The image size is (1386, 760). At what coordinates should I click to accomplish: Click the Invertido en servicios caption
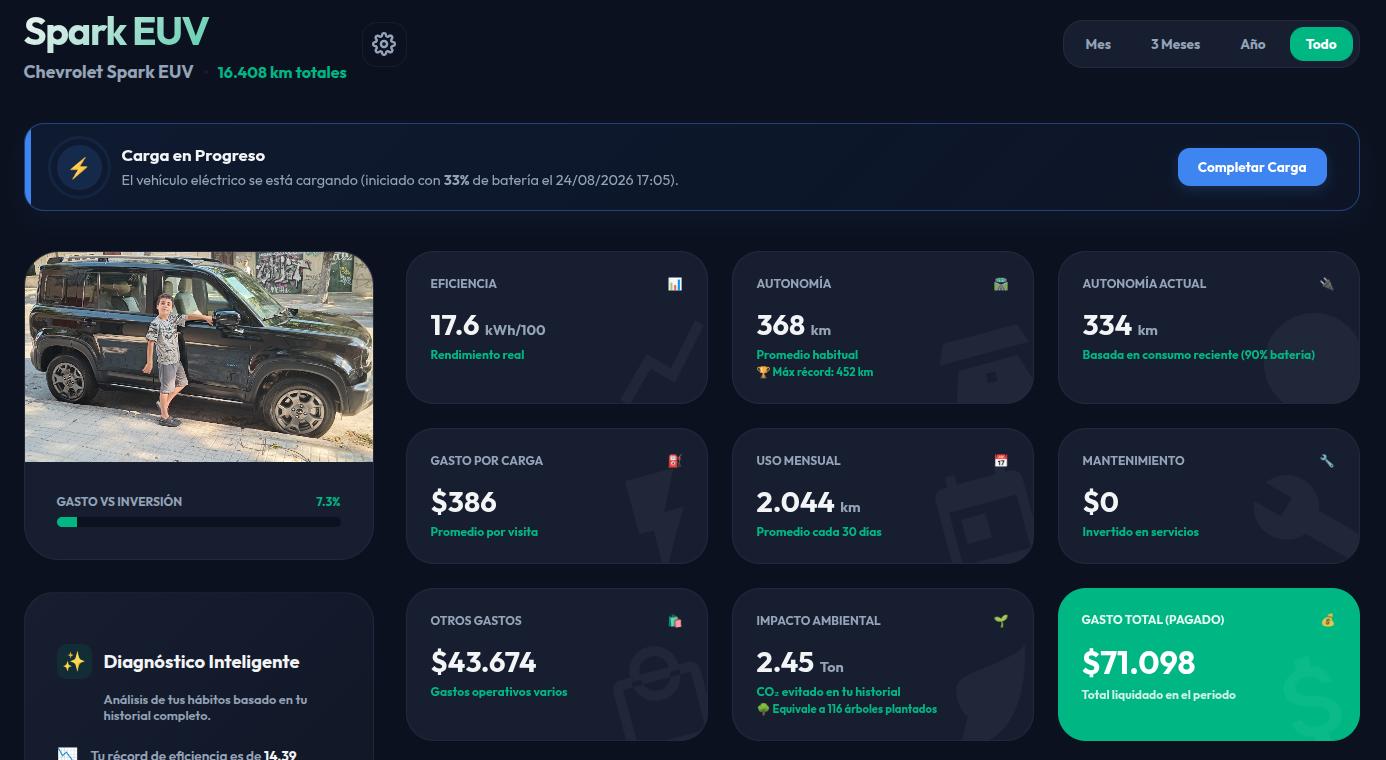(x=1141, y=532)
